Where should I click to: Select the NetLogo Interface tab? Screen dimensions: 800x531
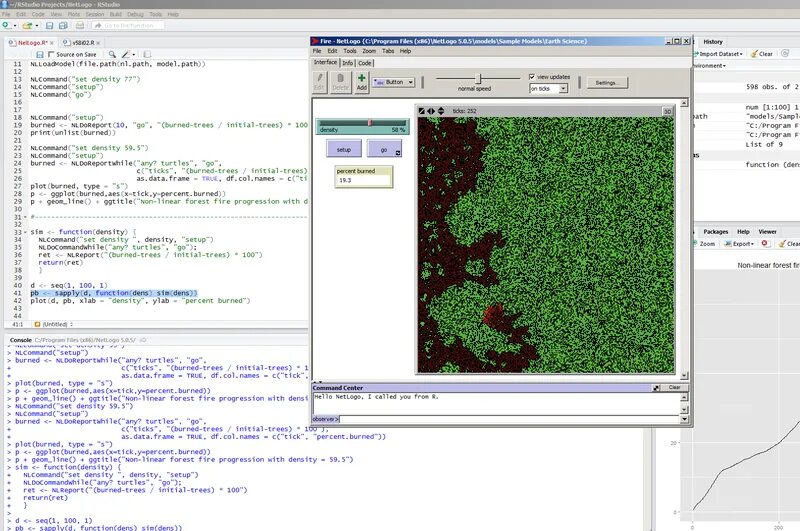coord(326,62)
